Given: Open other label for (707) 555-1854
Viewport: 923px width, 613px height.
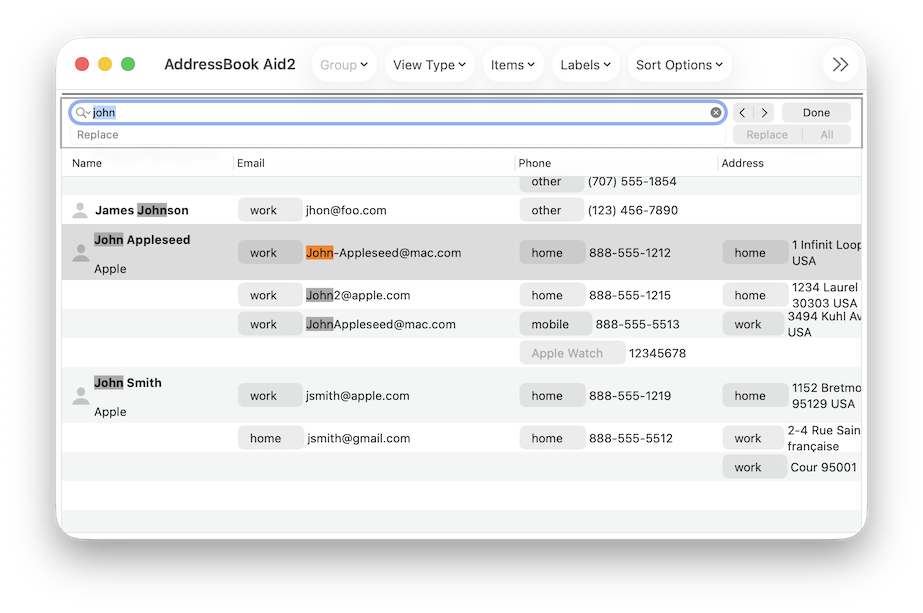Looking at the screenshot, I should pos(552,183).
